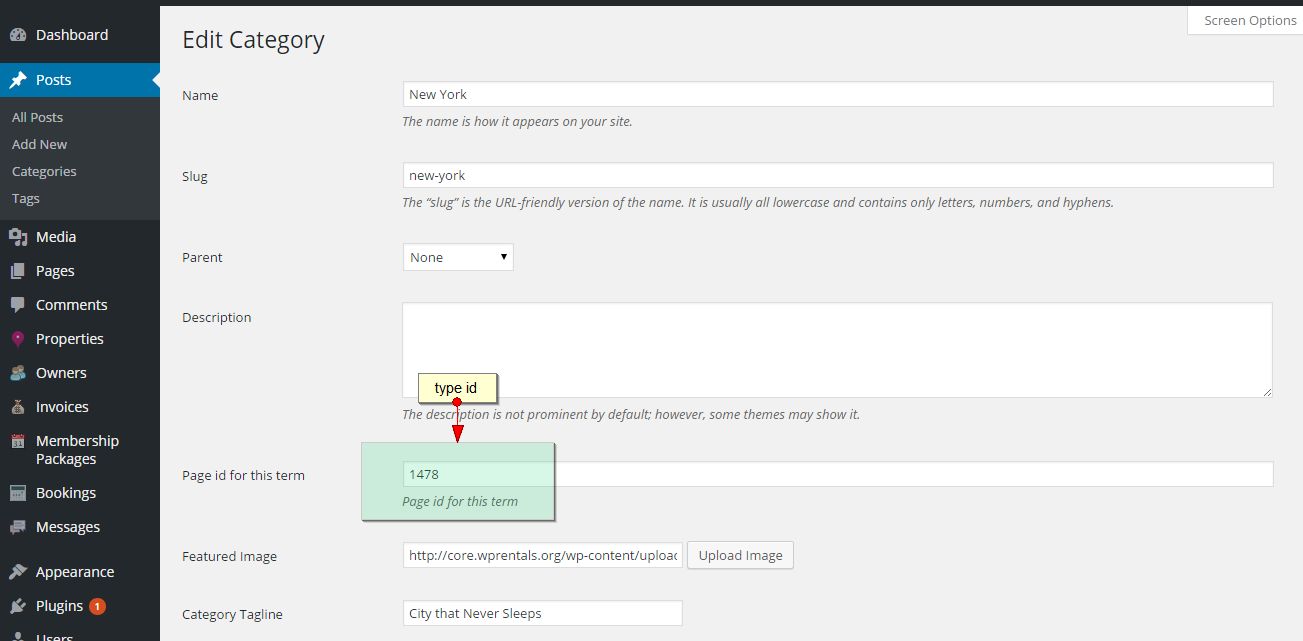Click the hint about name on your site

click(x=517, y=121)
